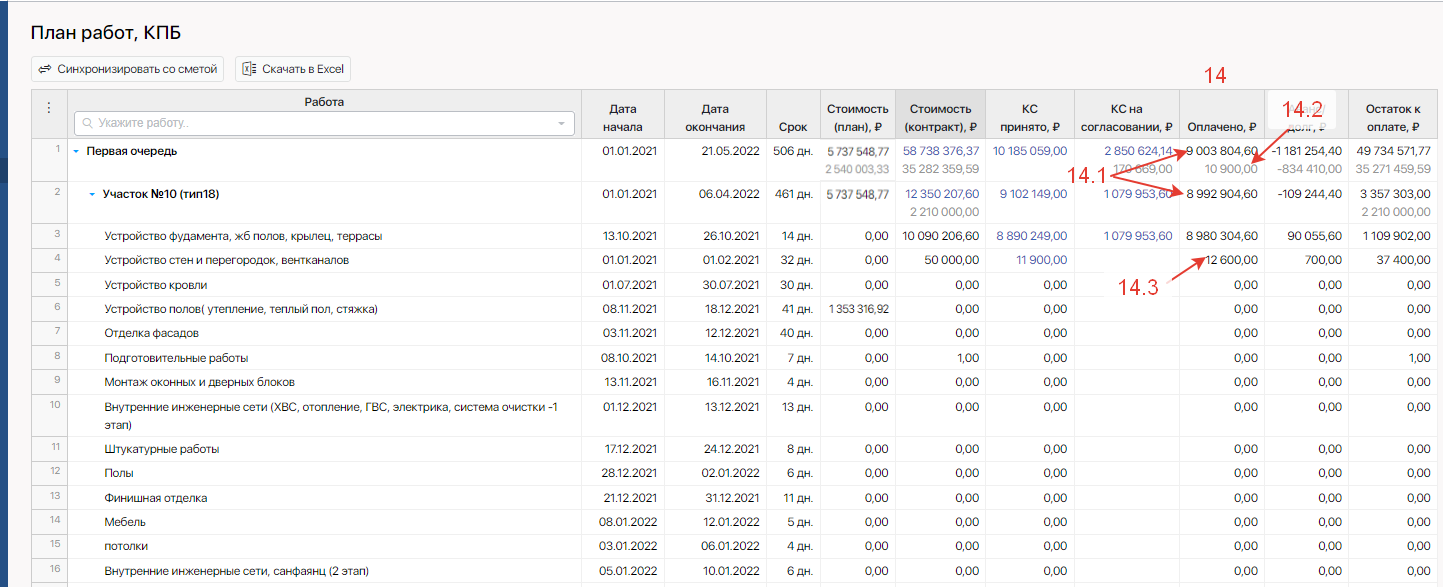
Task: Click the 11 900,00 KS accepted link
Action: (x=1040, y=260)
